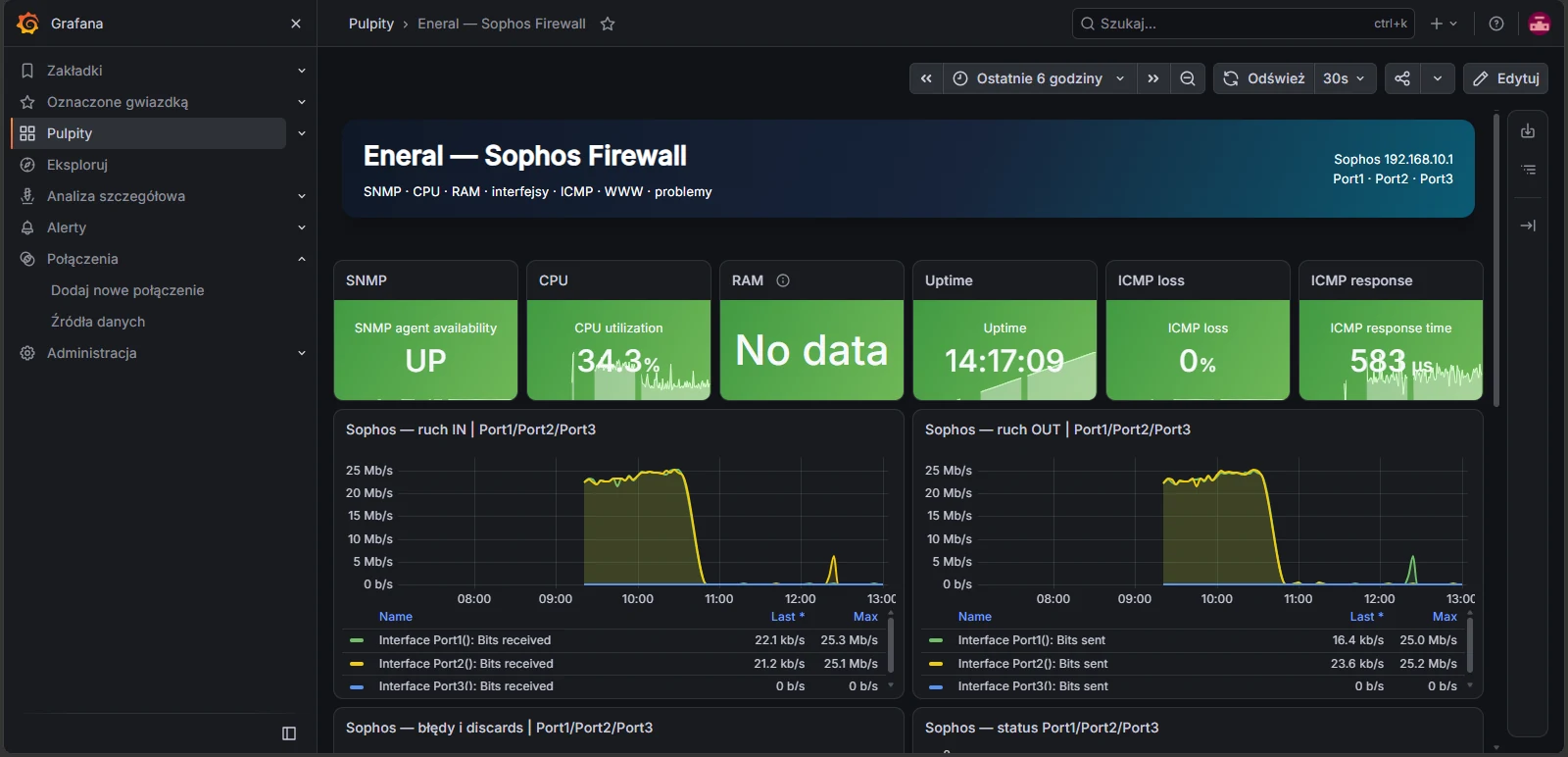Open Analiza szczegółowa menu item
The width and height of the screenshot is (1568, 757).
tap(116, 196)
